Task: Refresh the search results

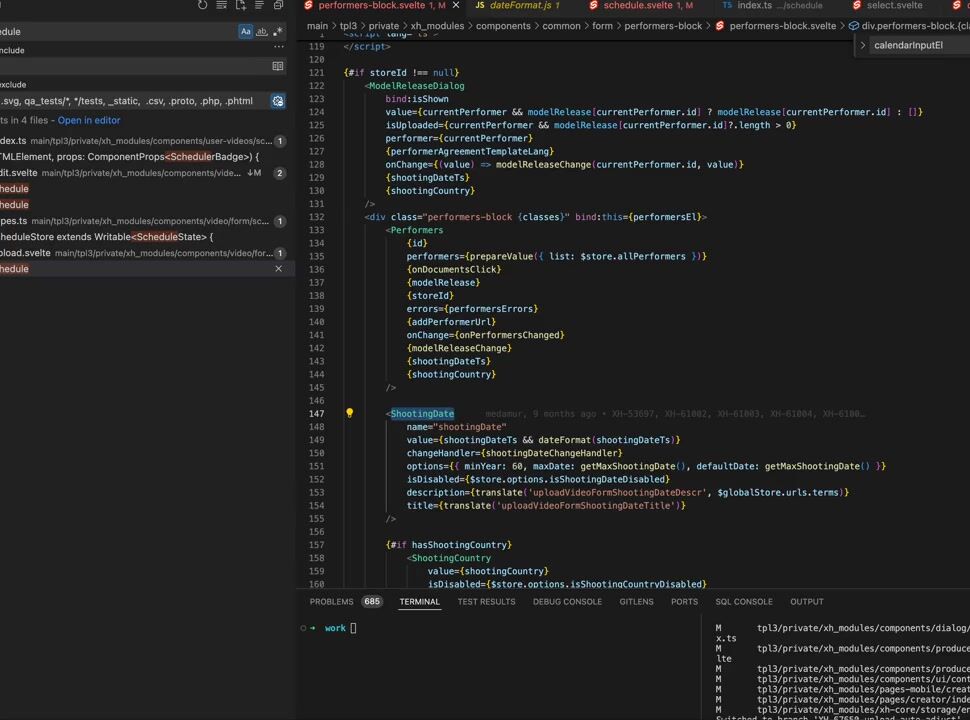Action: coord(202,5)
